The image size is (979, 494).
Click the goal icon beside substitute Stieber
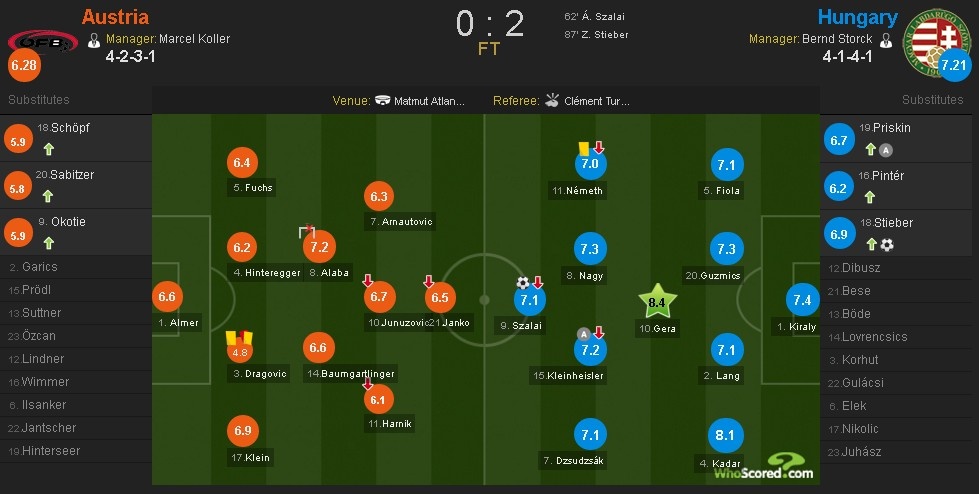pyautogui.click(x=887, y=244)
